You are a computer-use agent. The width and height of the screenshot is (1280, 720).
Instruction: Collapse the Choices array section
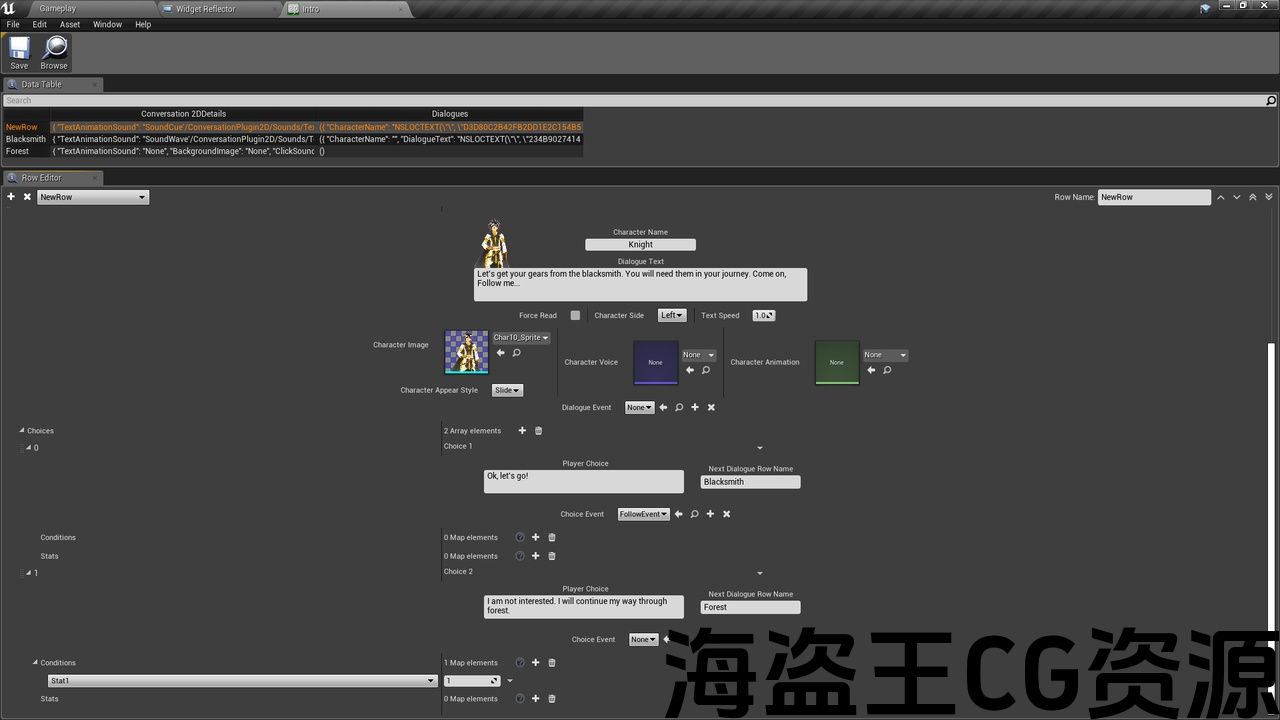(22, 431)
